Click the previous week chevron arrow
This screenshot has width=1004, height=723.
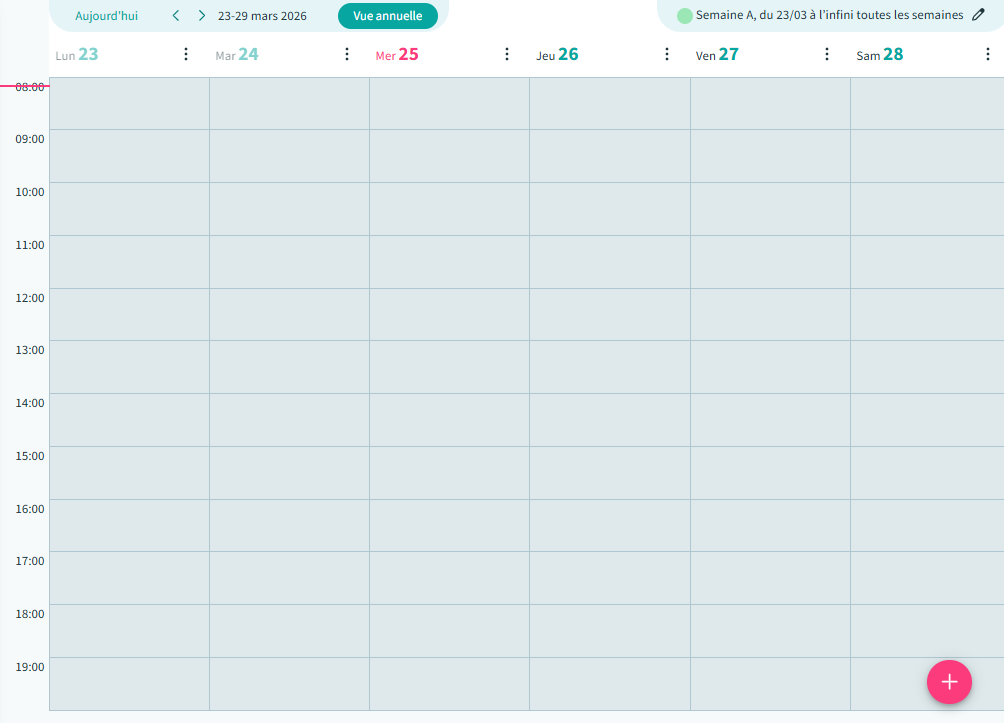pyautogui.click(x=176, y=16)
